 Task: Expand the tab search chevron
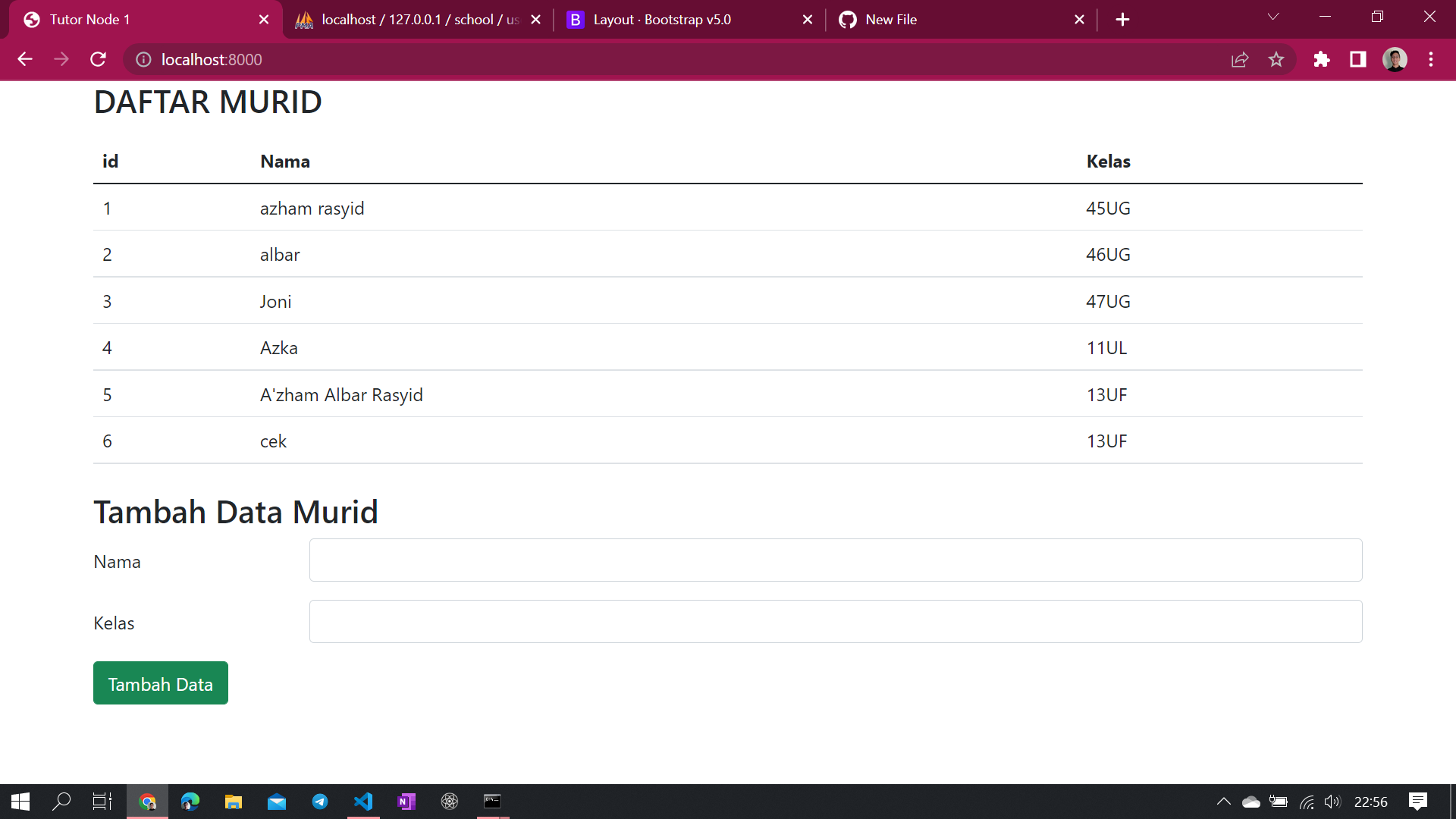coord(1273,17)
